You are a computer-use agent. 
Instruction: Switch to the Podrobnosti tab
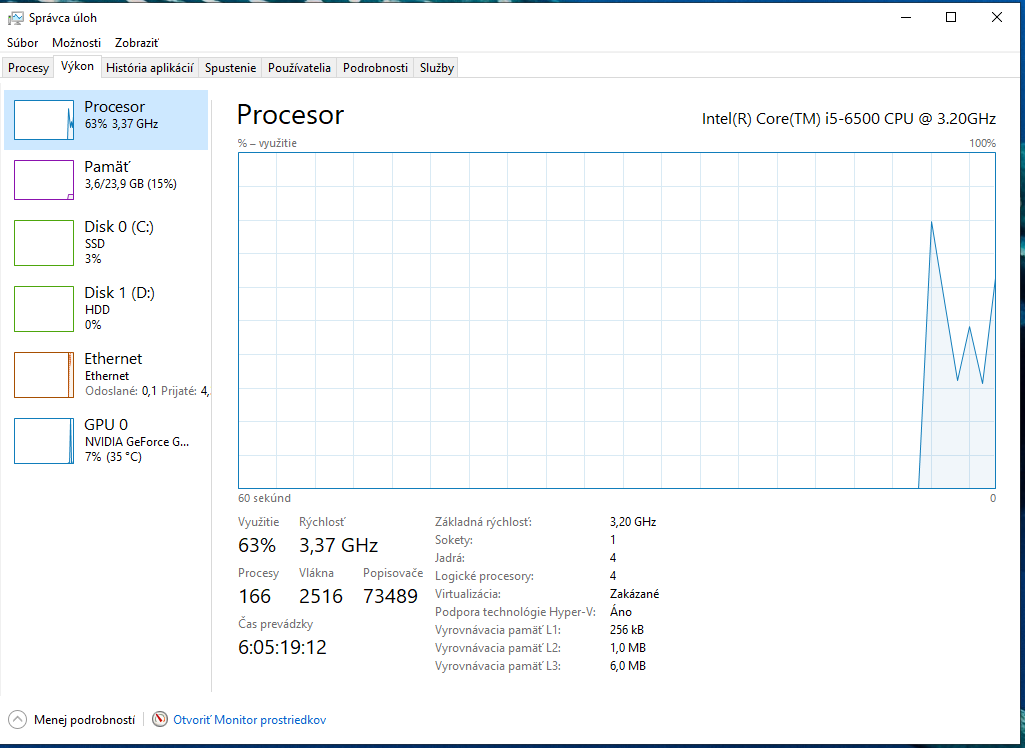pos(376,67)
